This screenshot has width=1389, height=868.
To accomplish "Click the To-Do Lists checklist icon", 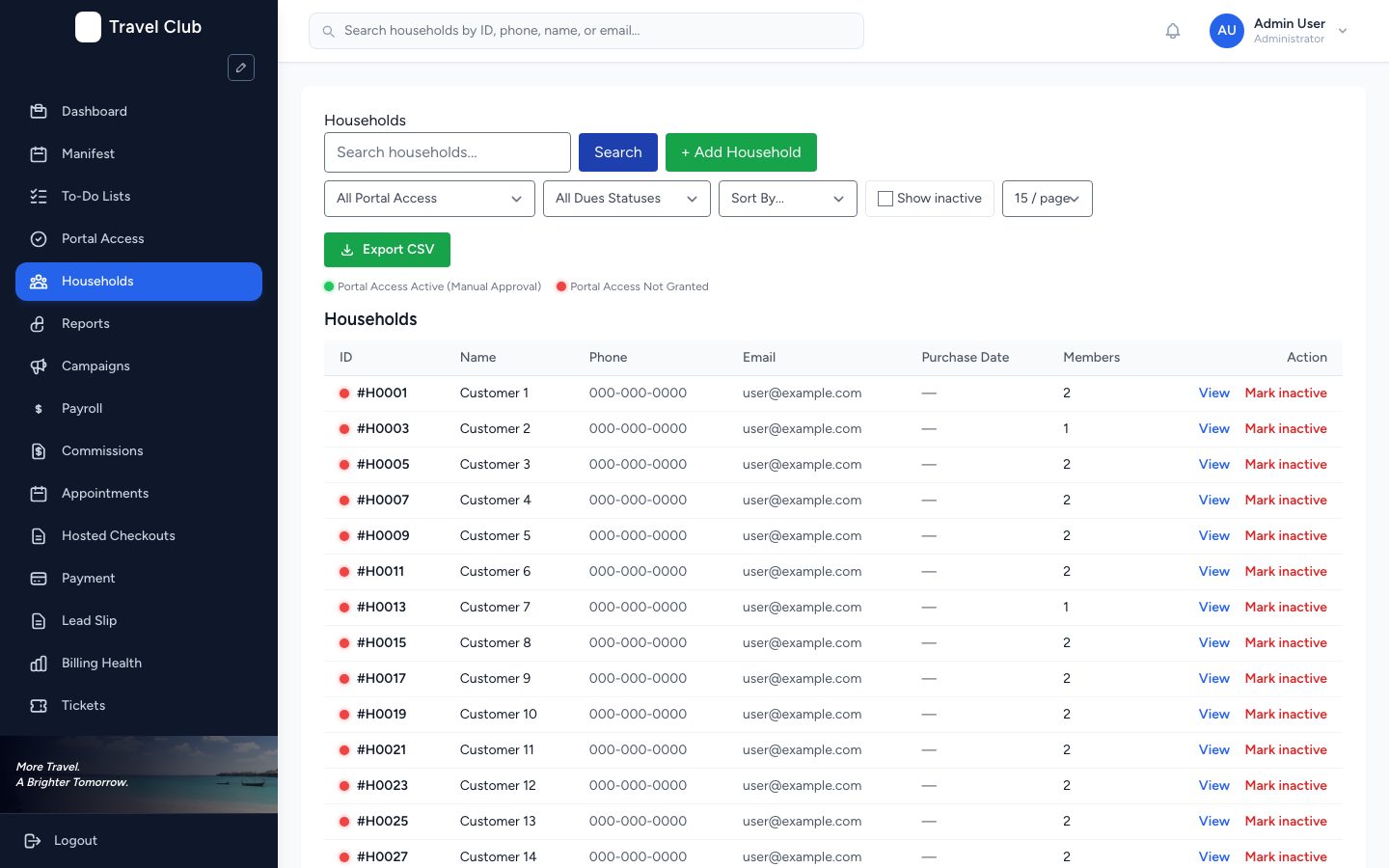I will click(x=39, y=196).
